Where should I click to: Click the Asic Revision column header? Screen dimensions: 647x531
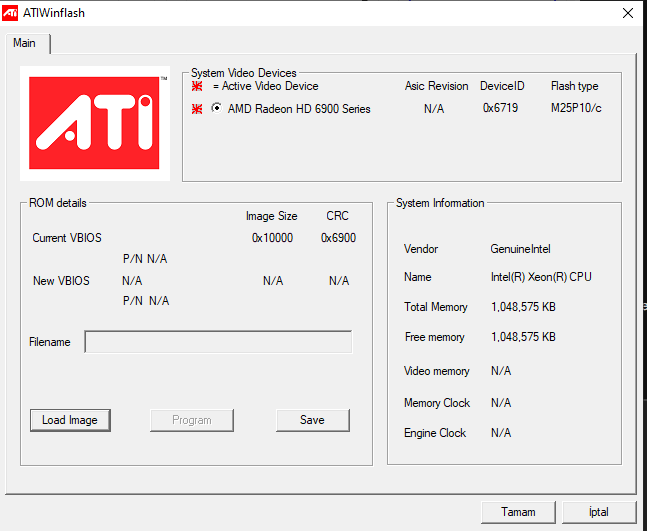click(437, 86)
